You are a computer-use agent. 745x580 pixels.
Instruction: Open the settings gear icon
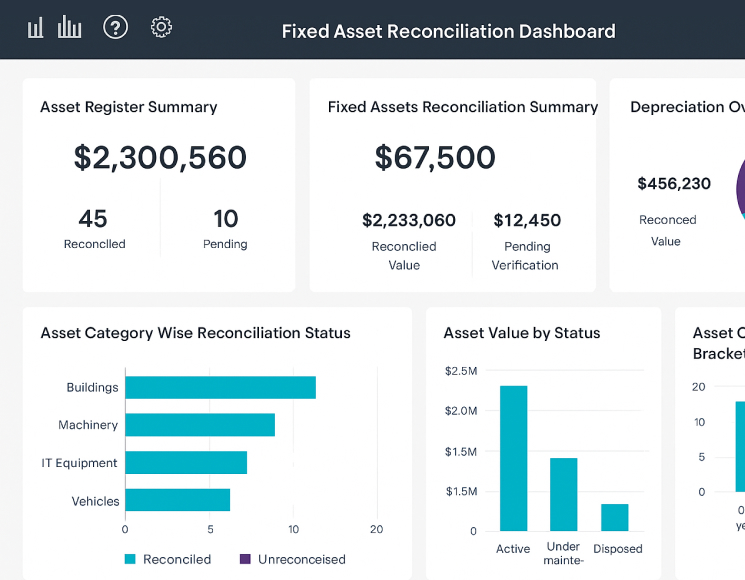(162, 27)
